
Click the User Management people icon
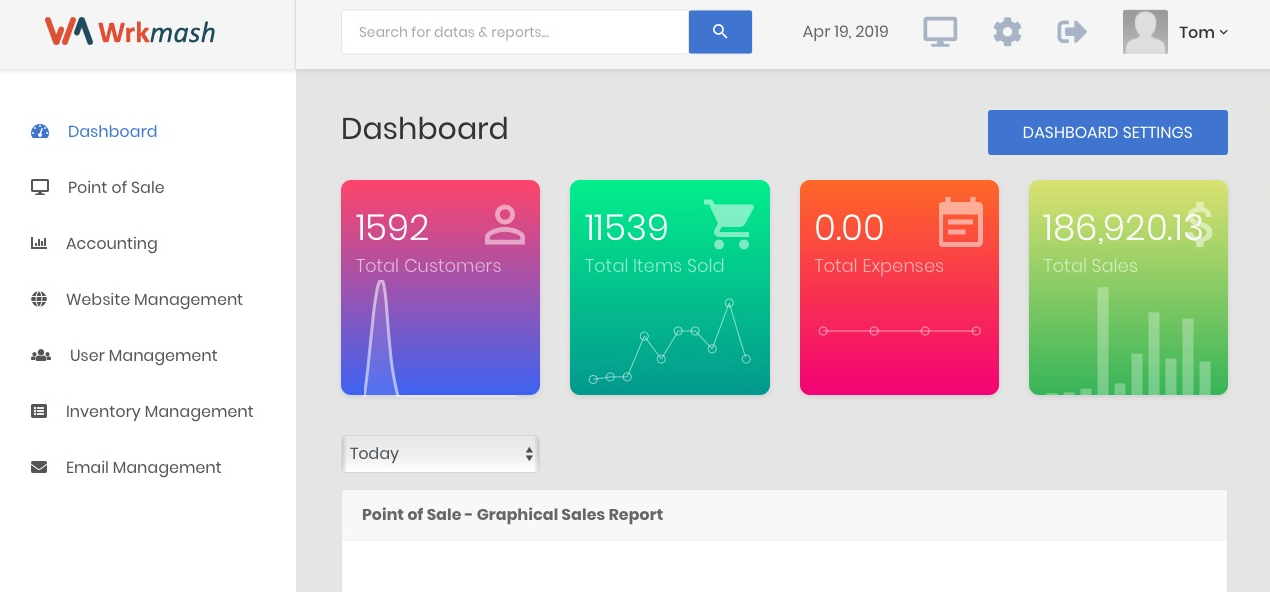pos(41,355)
